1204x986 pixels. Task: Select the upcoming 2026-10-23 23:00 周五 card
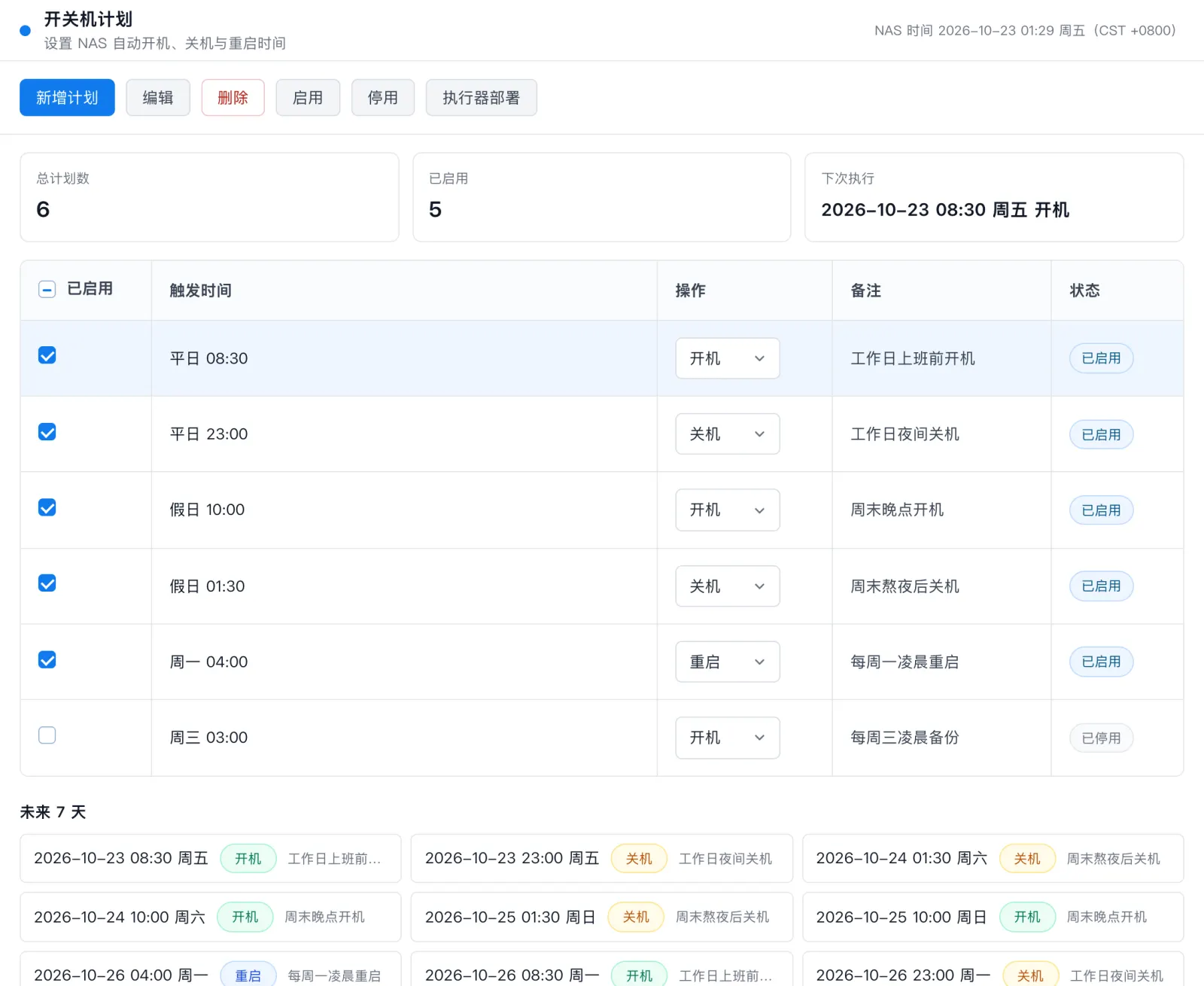602,858
